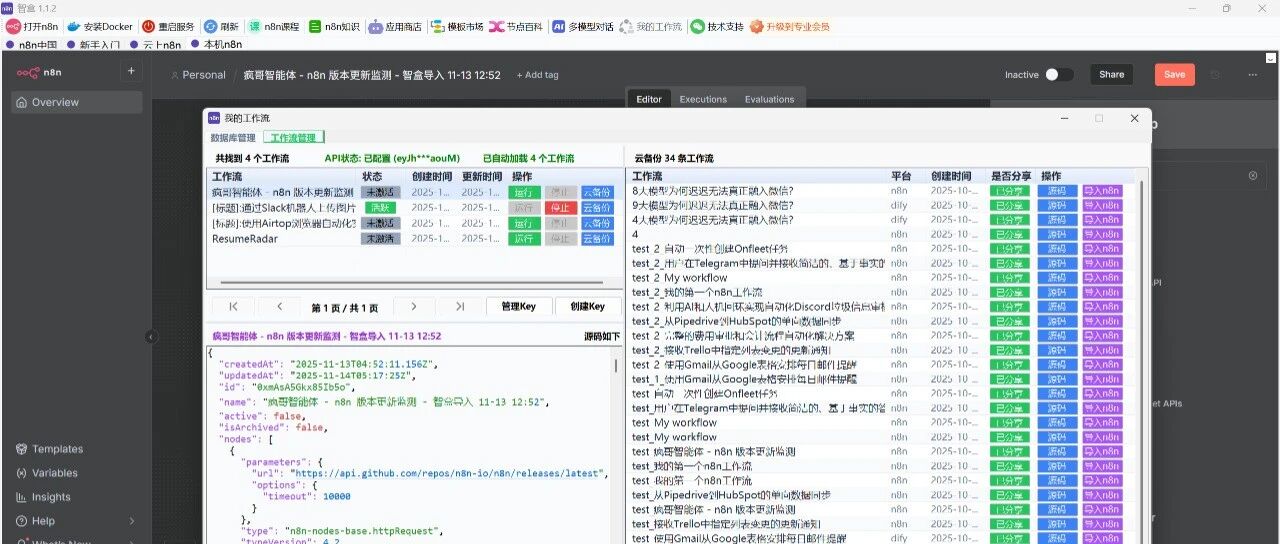Image resolution: width=1280 pixels, height=544 pixels.
Task: Click the 活跃 status badge
Action: coord(380,208)
